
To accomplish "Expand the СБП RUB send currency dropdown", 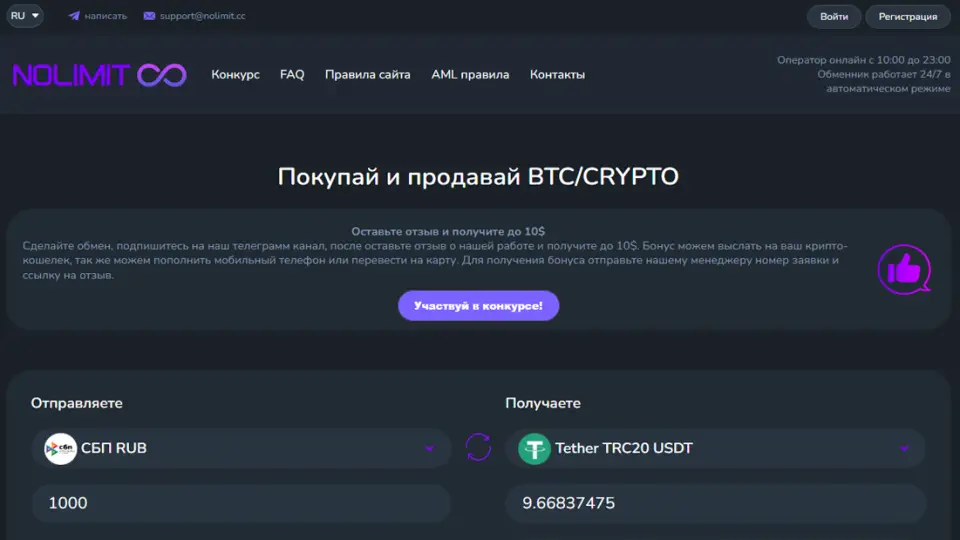I will [241, 448].
